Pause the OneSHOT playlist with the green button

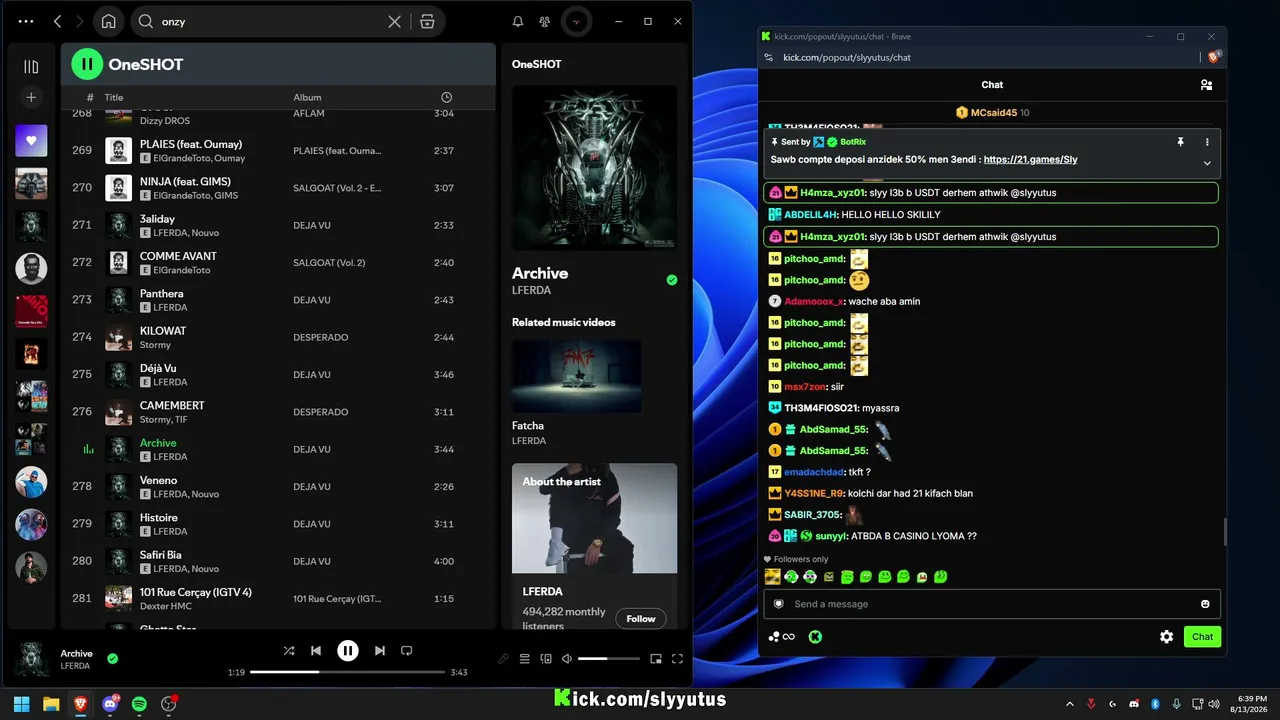pyautogui.click(x=87, y=64)
